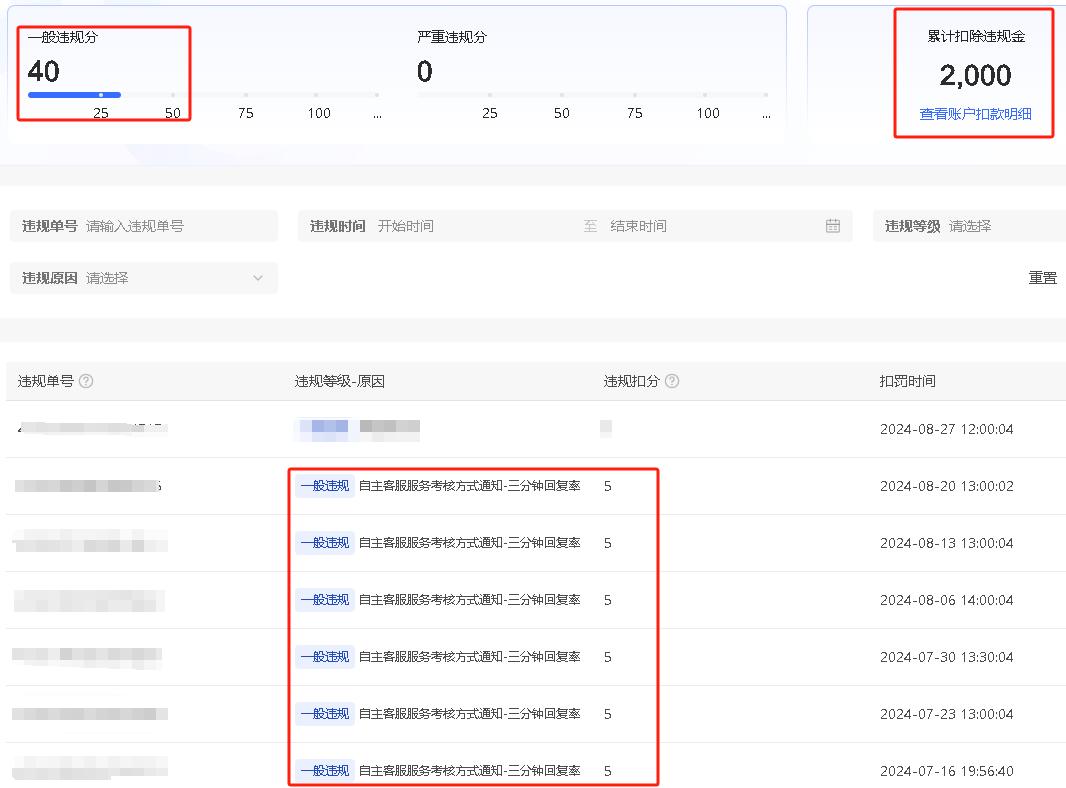Click the 重置 reset button
The width and height of the screenshot is (1066, 788).
pos(1042,278)
